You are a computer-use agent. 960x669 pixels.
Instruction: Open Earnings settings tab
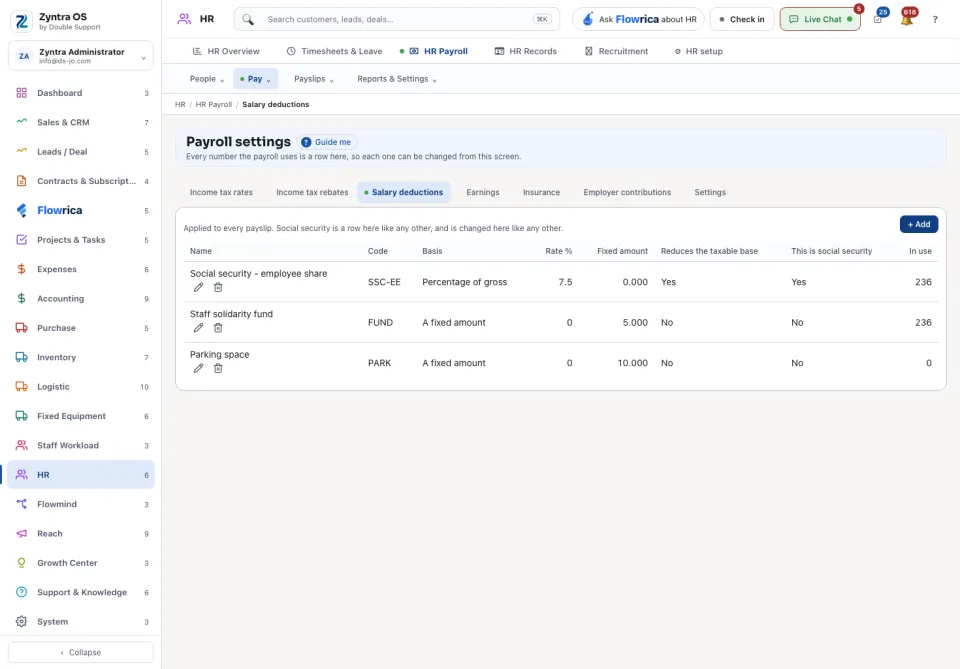482,192
